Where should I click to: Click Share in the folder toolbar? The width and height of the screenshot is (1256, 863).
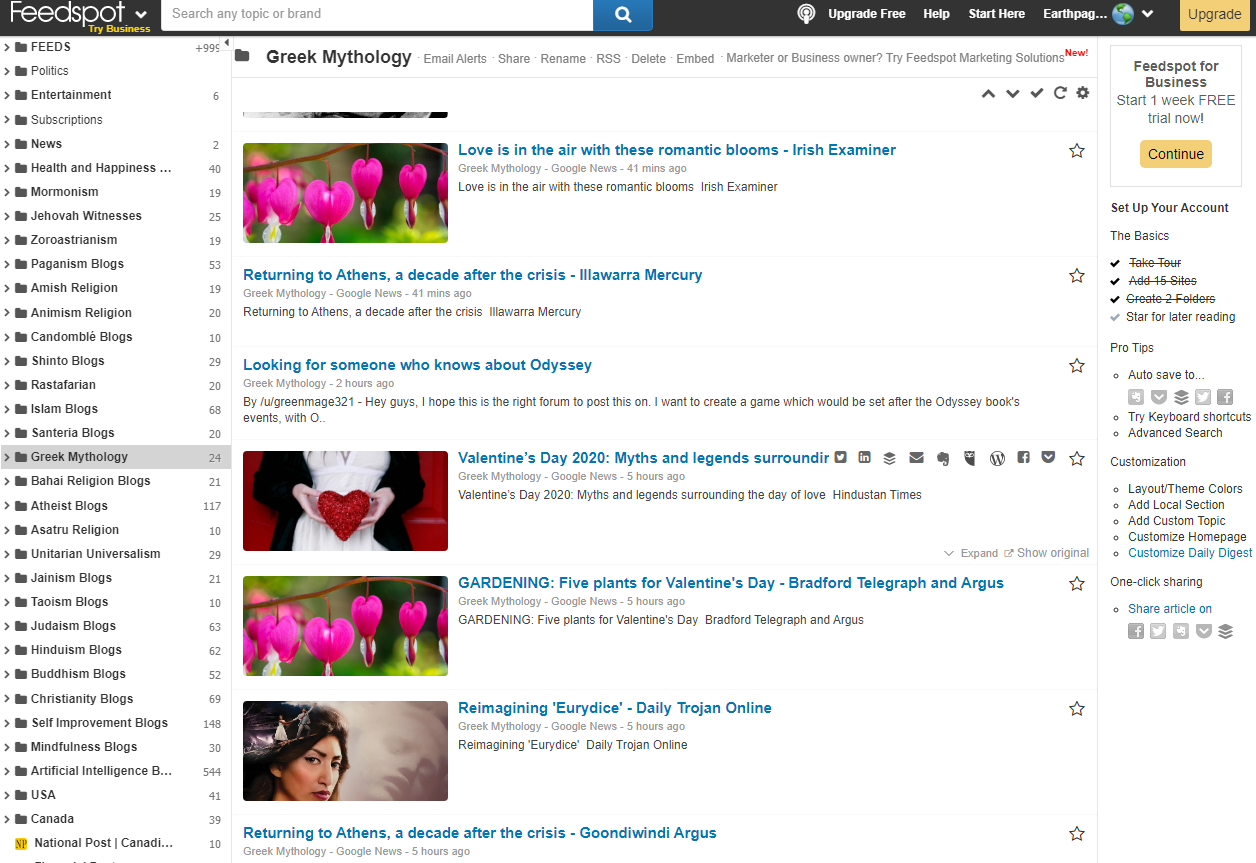(514, 59)
